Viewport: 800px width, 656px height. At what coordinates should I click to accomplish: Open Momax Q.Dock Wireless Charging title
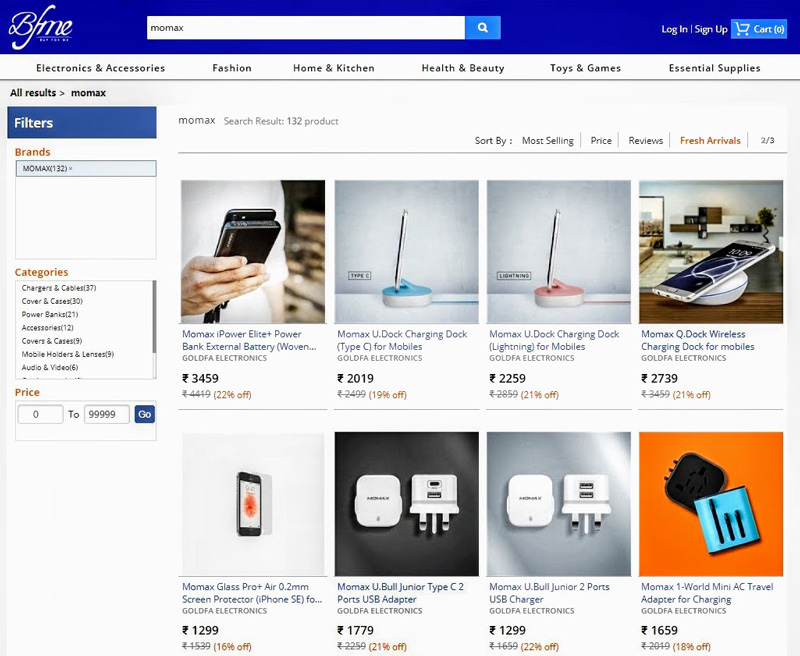[697, 340]
